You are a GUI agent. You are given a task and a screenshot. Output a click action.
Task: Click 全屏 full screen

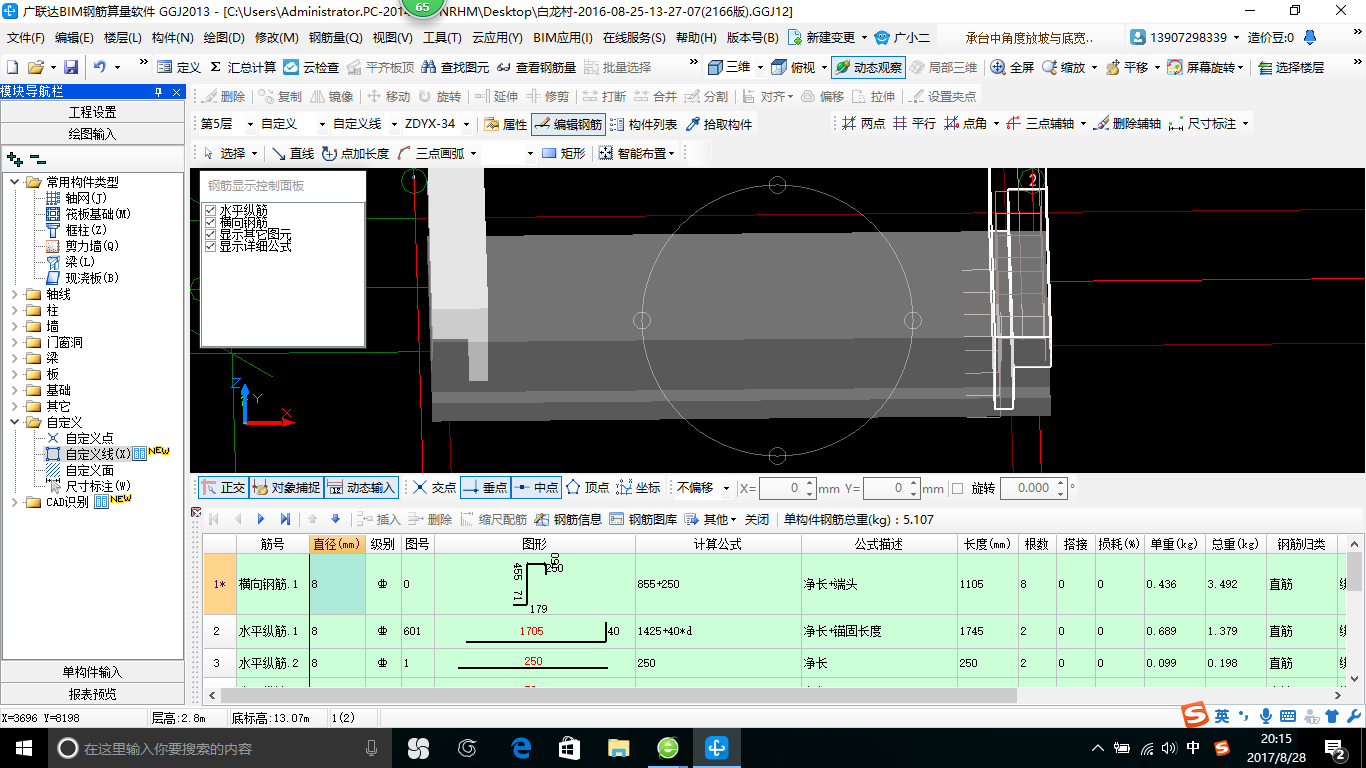pyautogui.click(x=1012, y=67)
